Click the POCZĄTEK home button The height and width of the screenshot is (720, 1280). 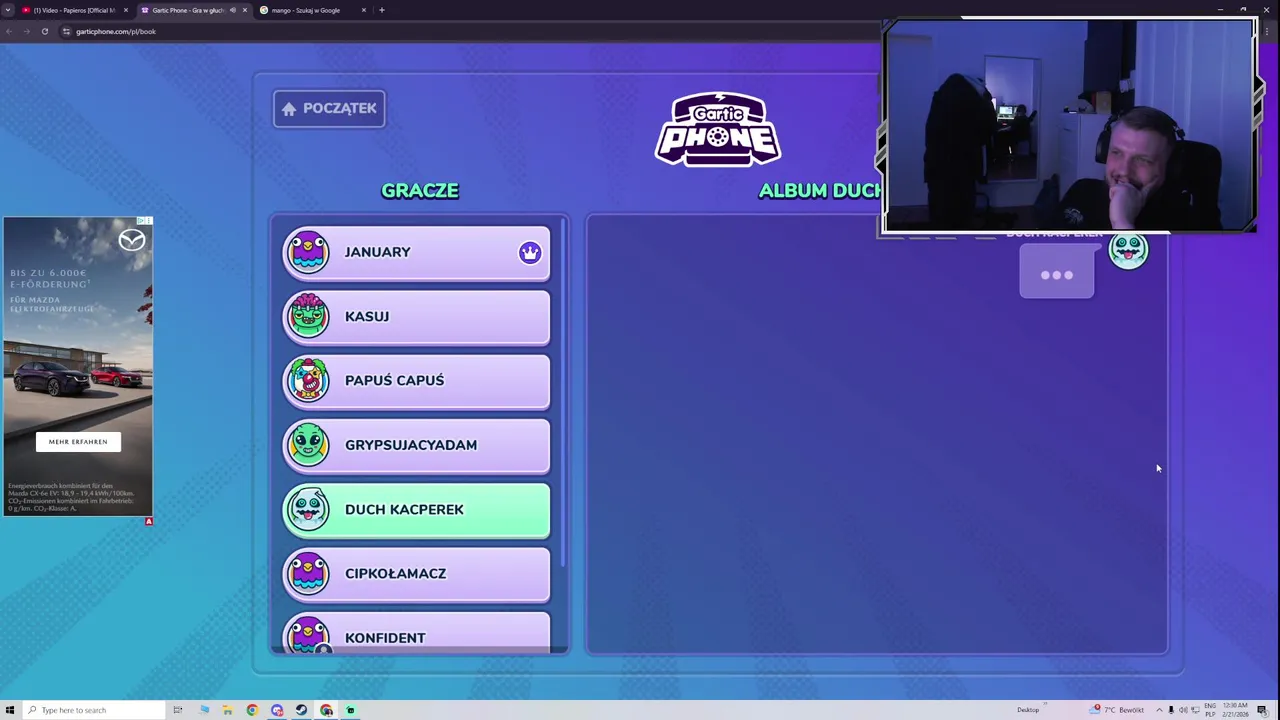(329, 108)
